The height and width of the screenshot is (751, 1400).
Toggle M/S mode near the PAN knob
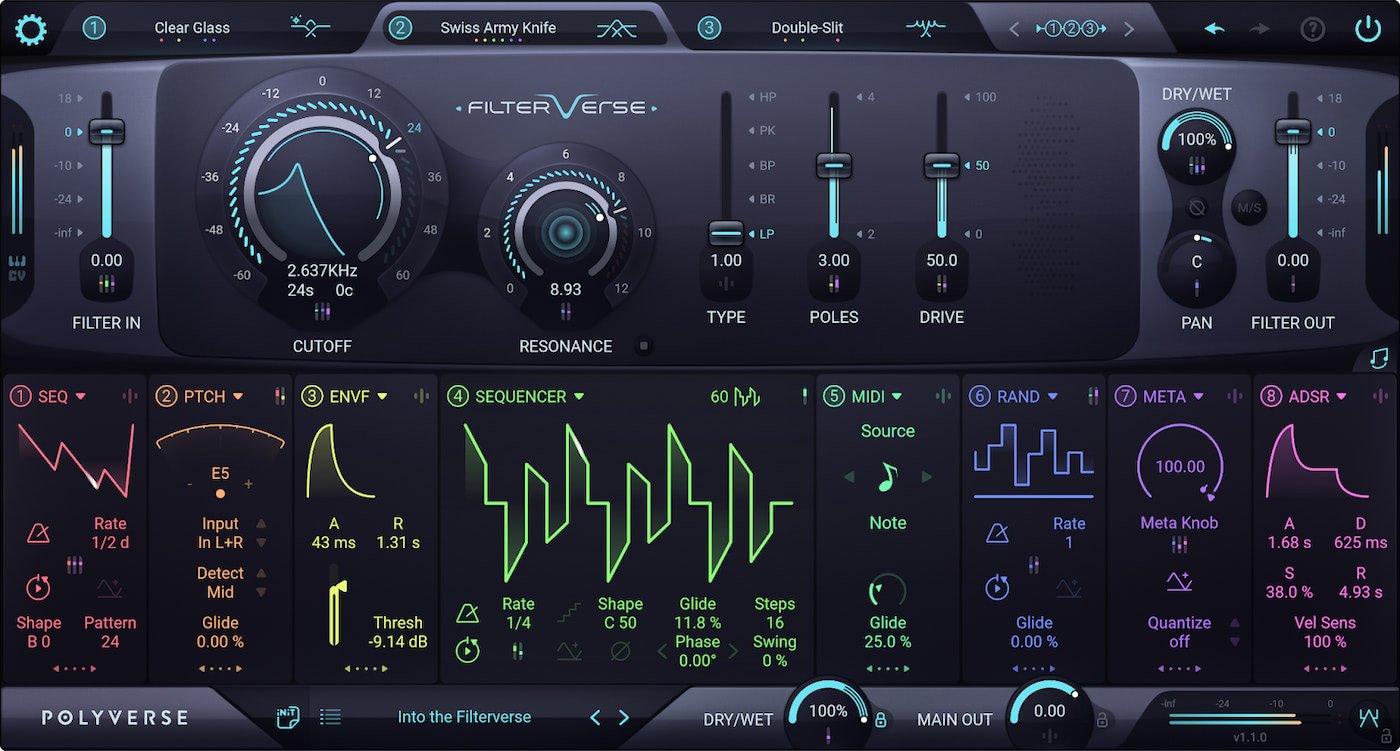point(1248,209)
